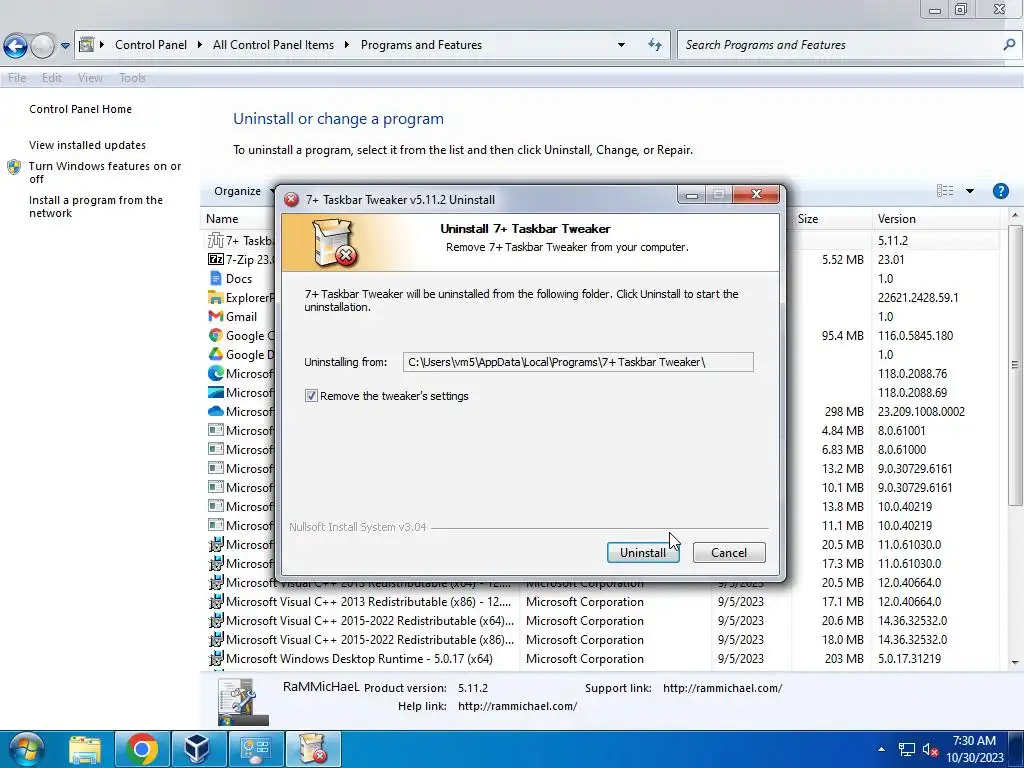This screenshot has width=1024, height=768.
Task: Click the change view icon
Action: (944, 191)
